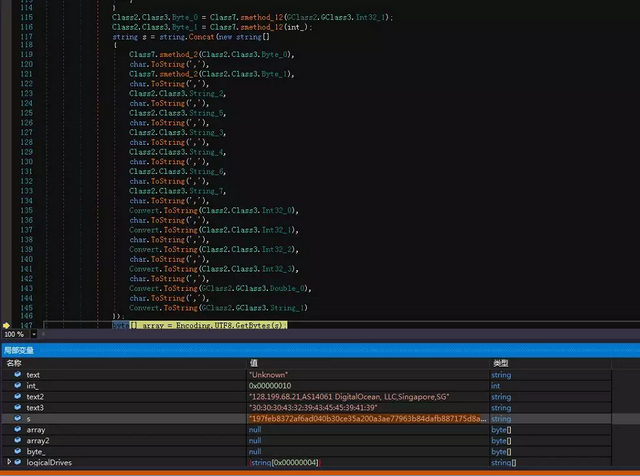
Task: Open the 100 % zoom dropdown
Action: 34,334
